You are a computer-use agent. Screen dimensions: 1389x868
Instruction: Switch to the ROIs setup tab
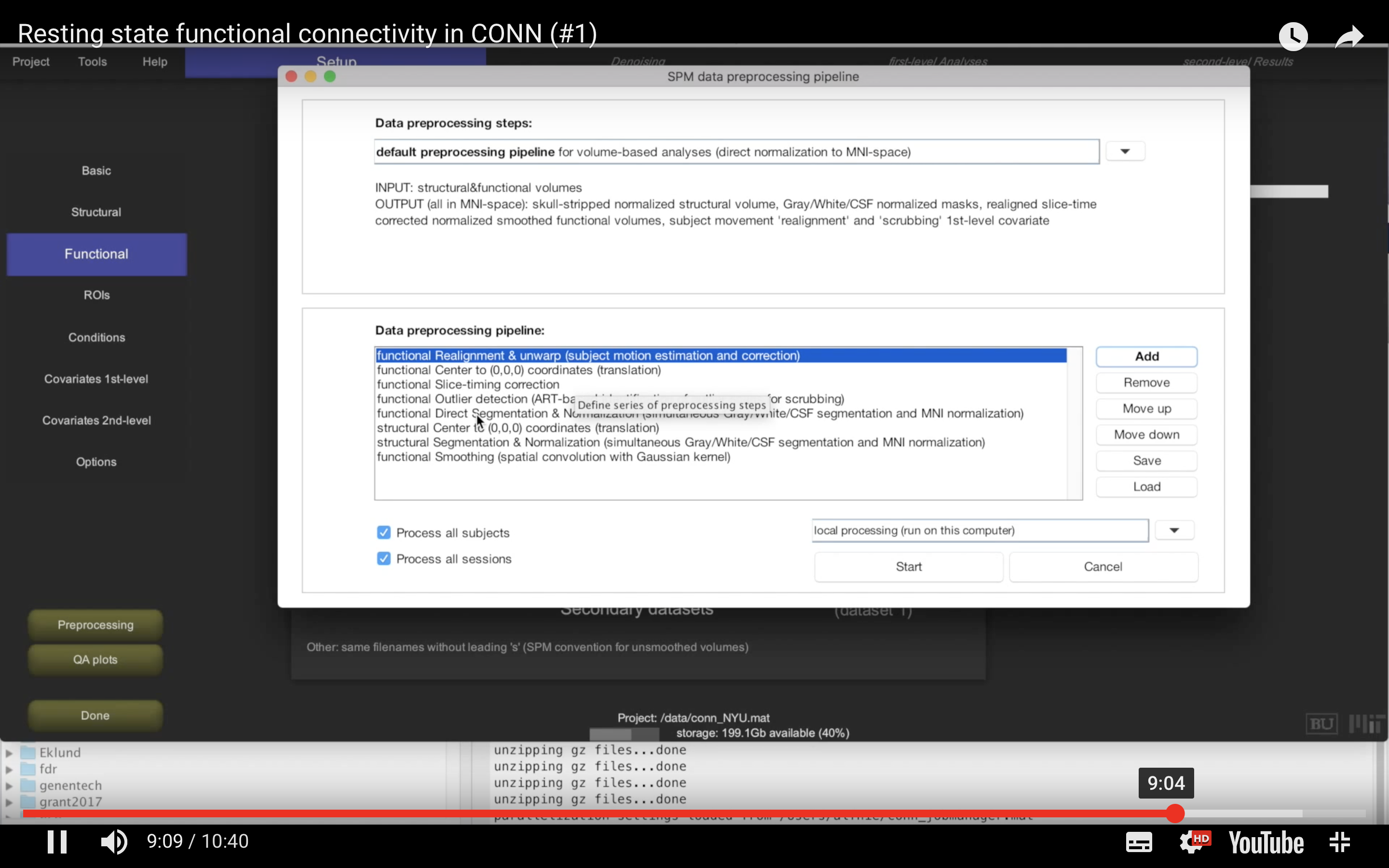(x=96, y=295)
